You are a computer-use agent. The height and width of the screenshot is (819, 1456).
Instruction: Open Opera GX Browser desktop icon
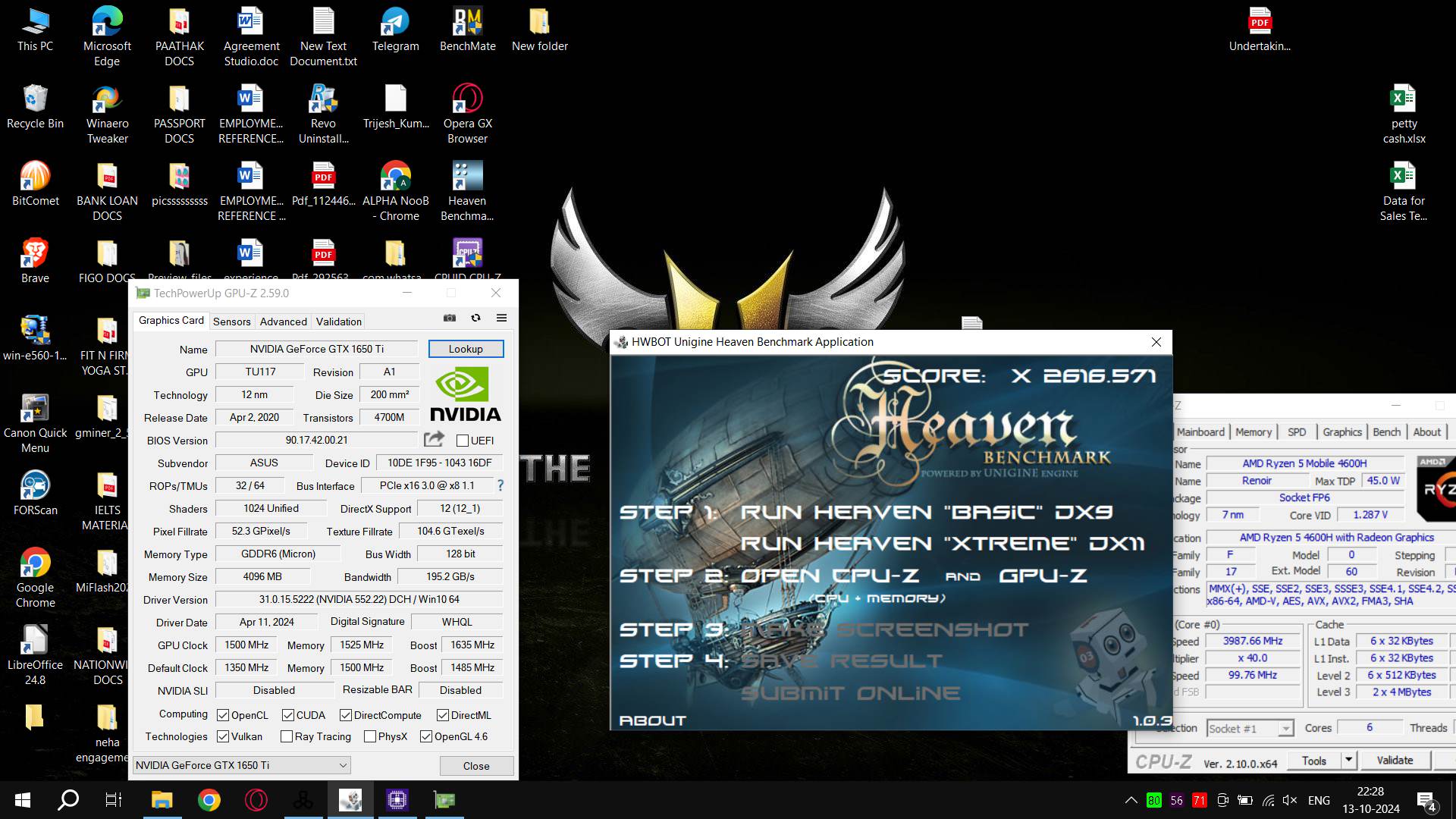(467, 114)
